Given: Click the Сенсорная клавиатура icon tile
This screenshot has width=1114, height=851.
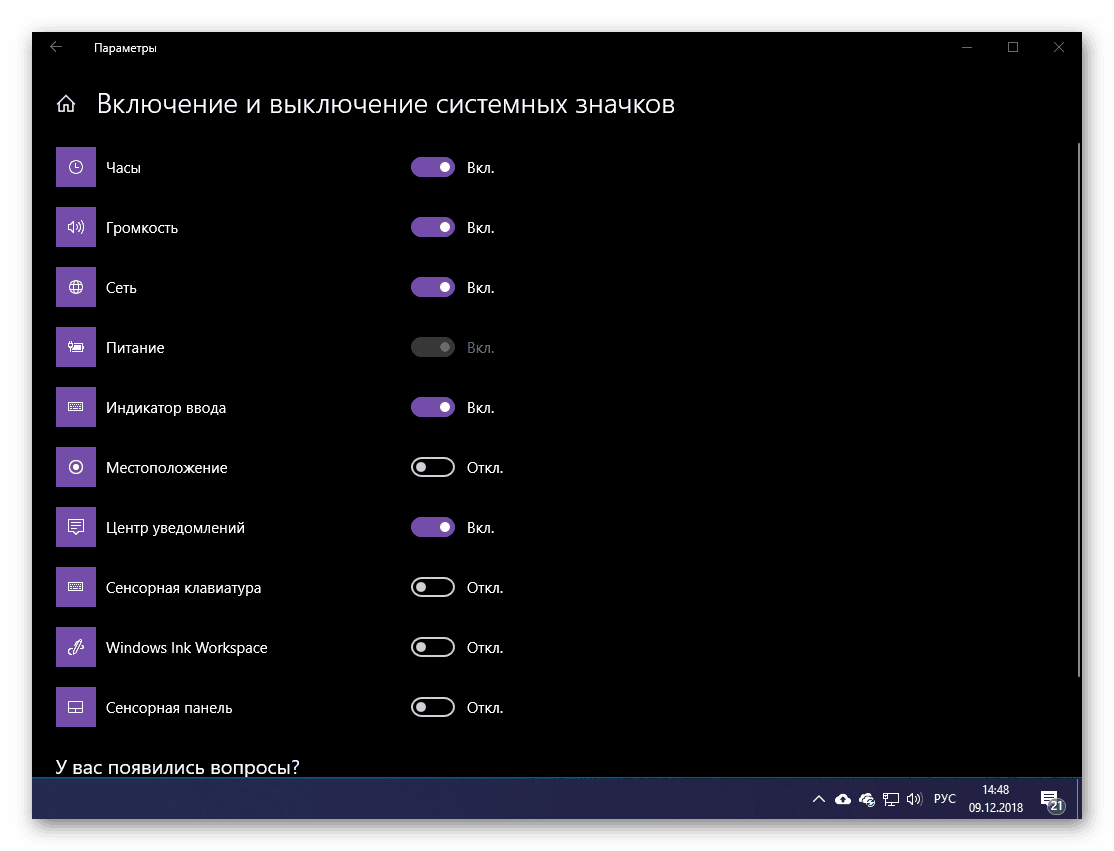Looking at the screenshot, I should (76, 587).
